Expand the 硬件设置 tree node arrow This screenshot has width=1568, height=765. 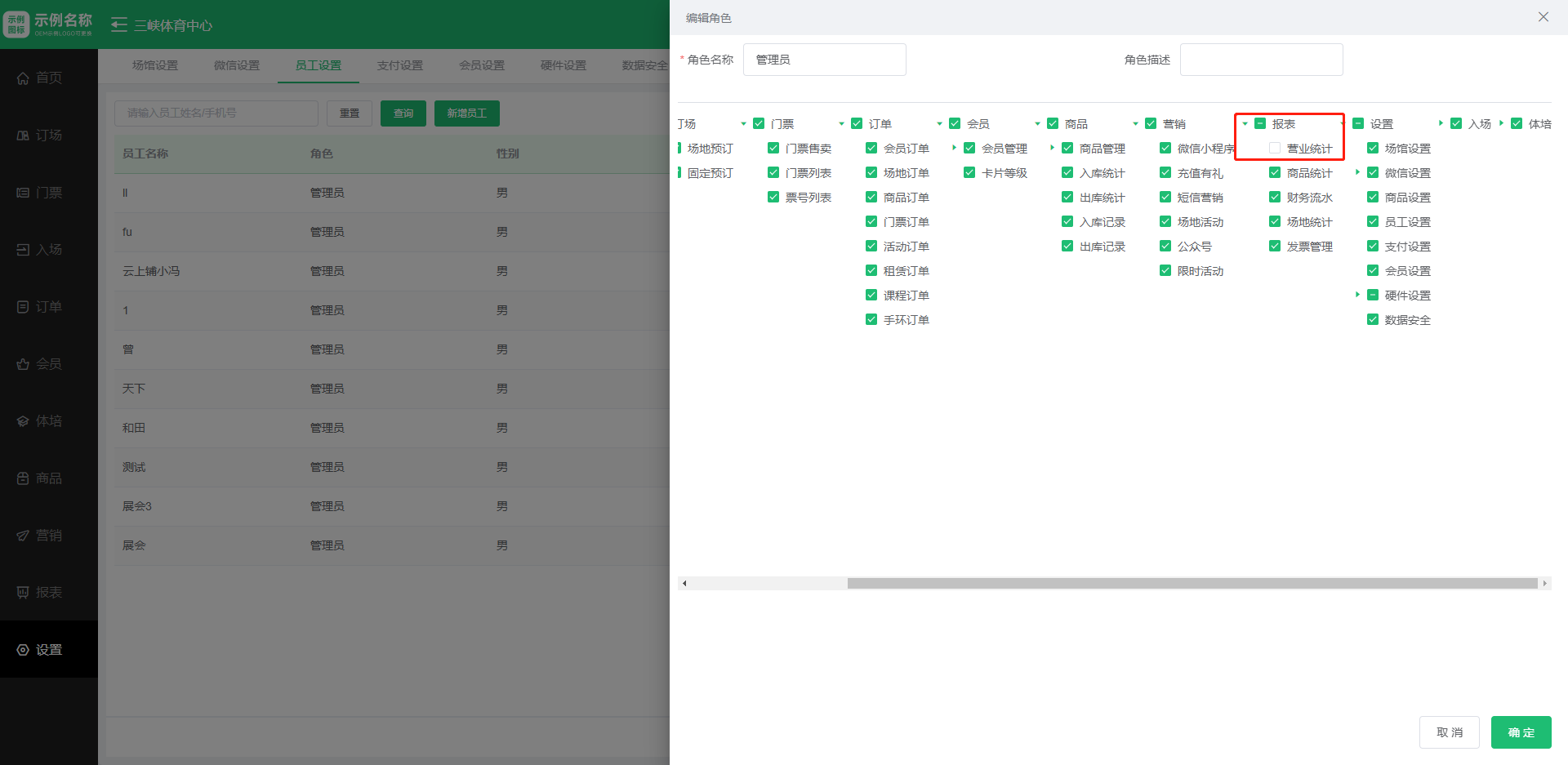click(x=1357, y=295)
